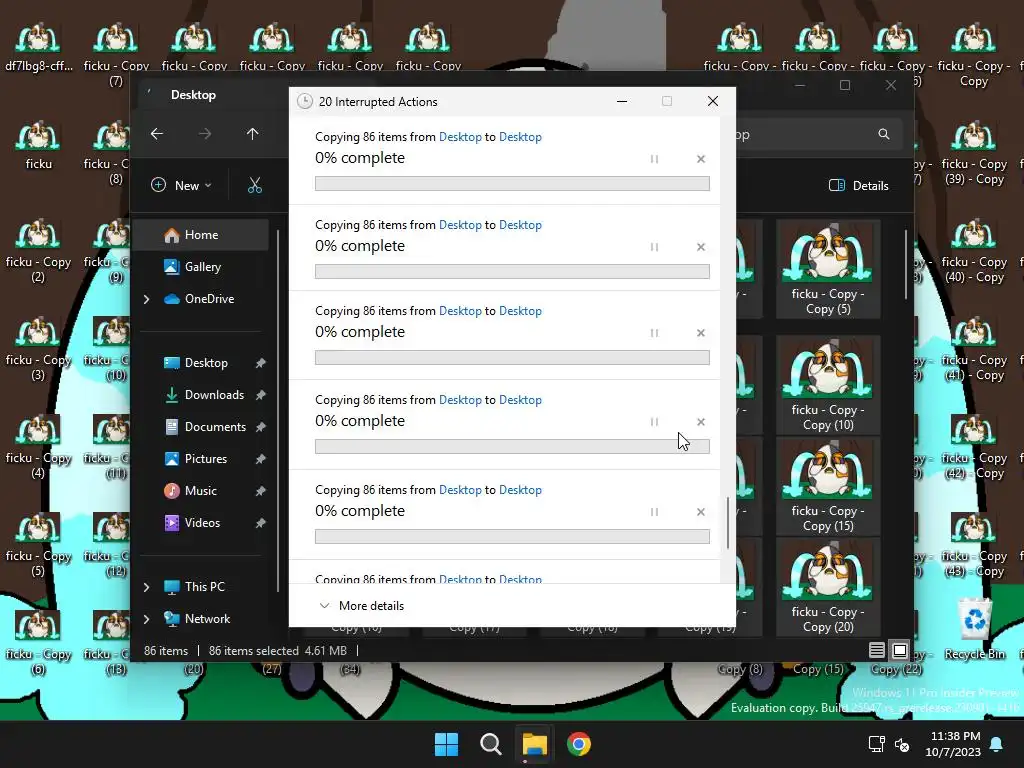
Task: Toggle the Details pane button
Action: pos(858,185)
